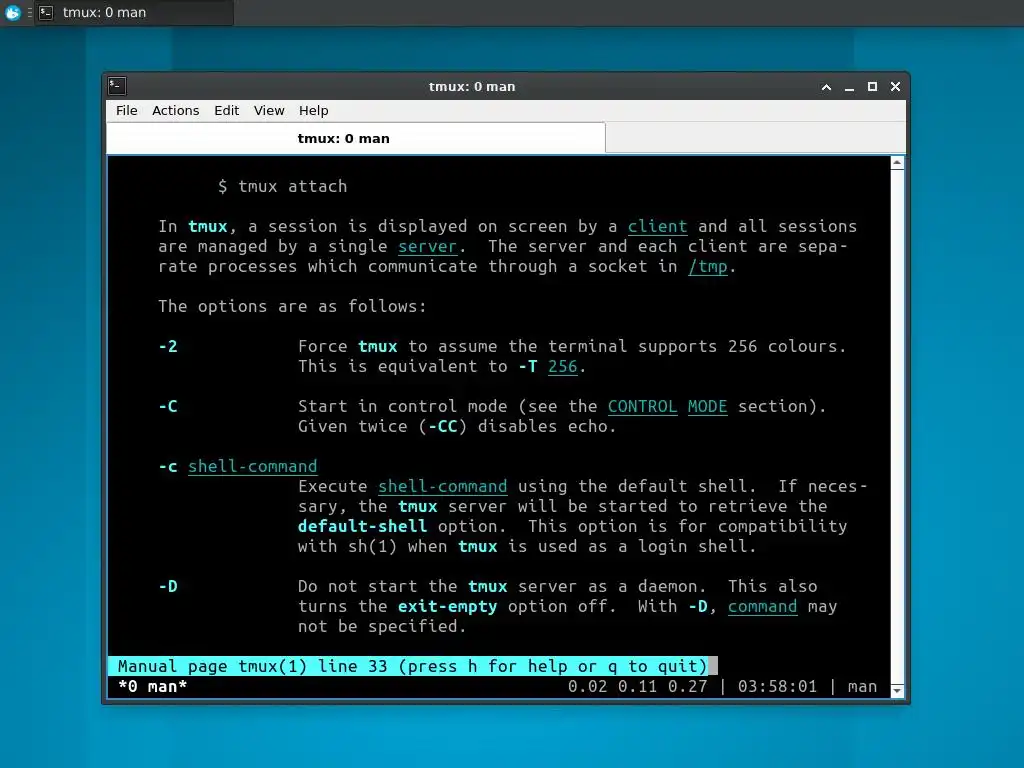Image resolution: width=1024 pixels, height=768 pixels.
Task: Click the scrollbar down arrow
Action: [x=897, y=690]
